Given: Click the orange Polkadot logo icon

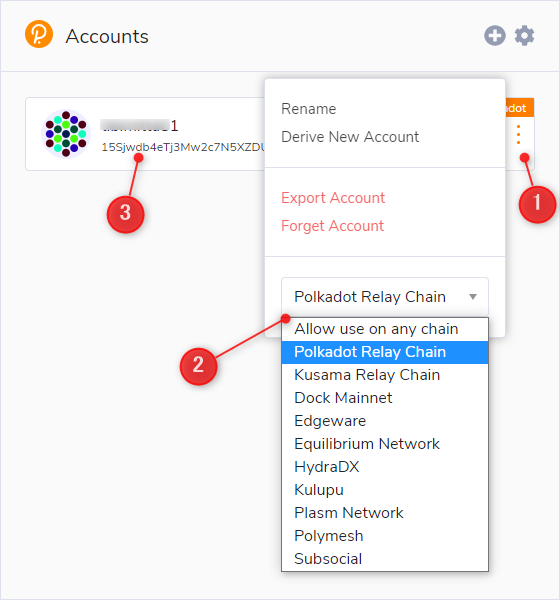Looking at the screenshot, I should (x=39, y=34).
